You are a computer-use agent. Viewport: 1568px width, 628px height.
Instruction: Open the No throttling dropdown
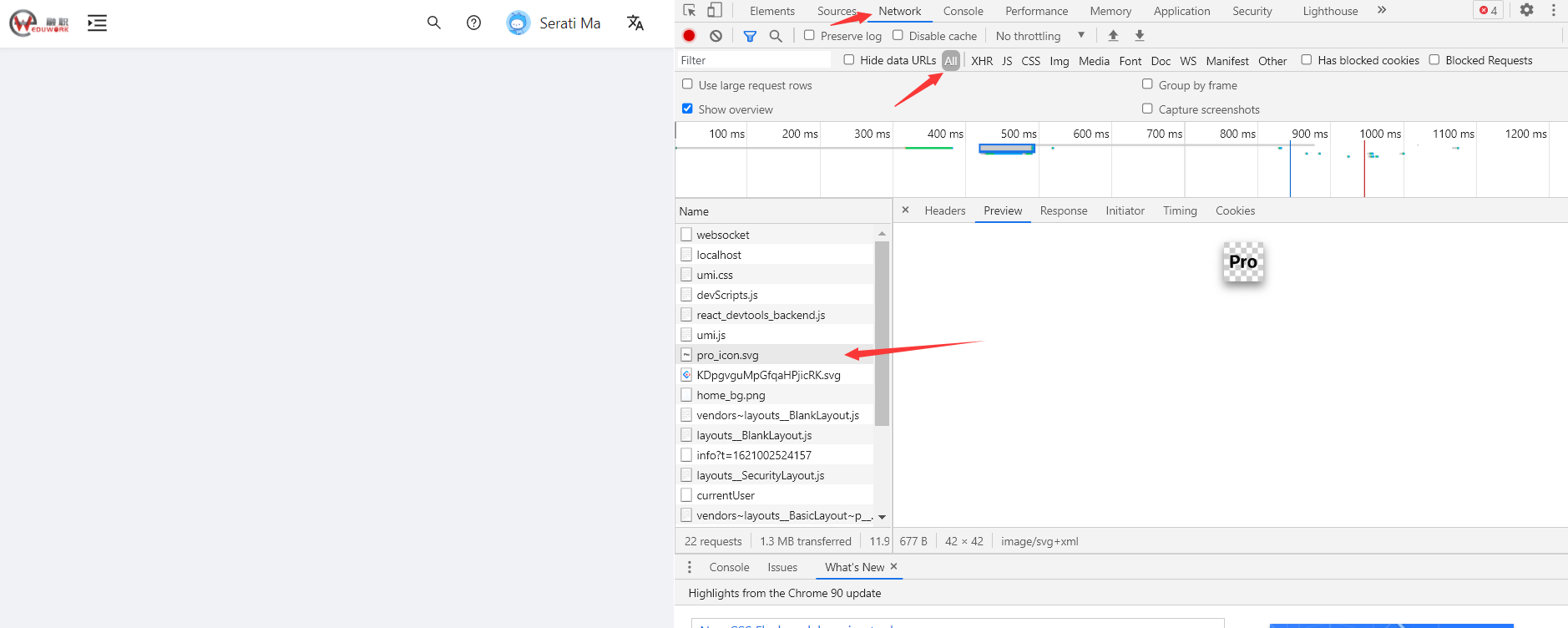click(1040, 36)
